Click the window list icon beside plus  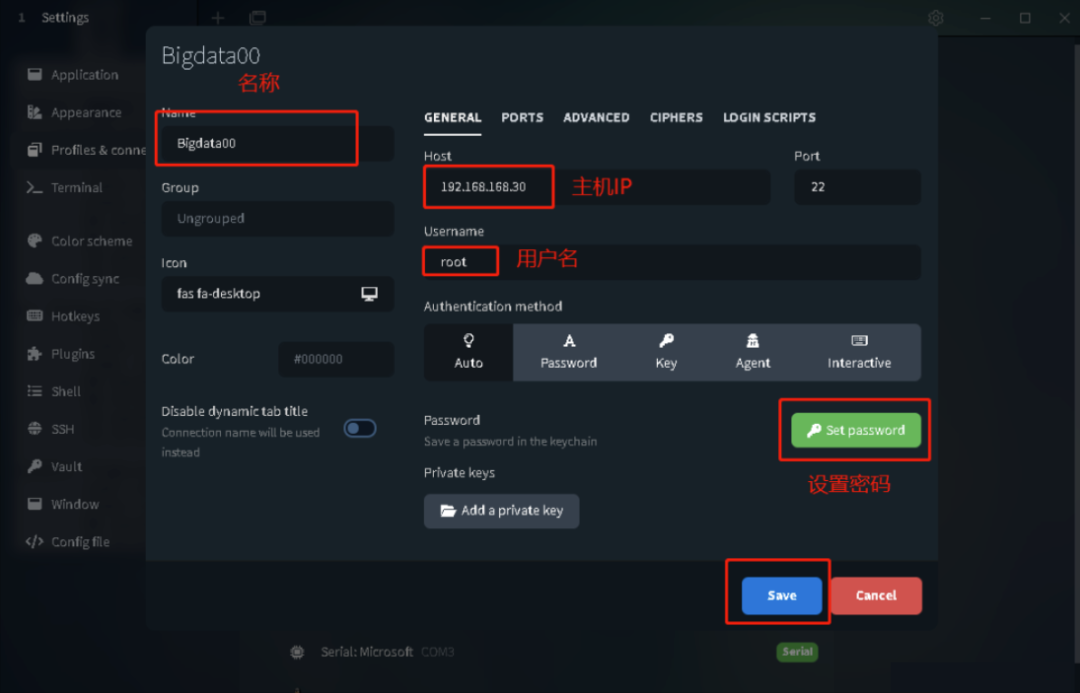[x=258, y=18]
